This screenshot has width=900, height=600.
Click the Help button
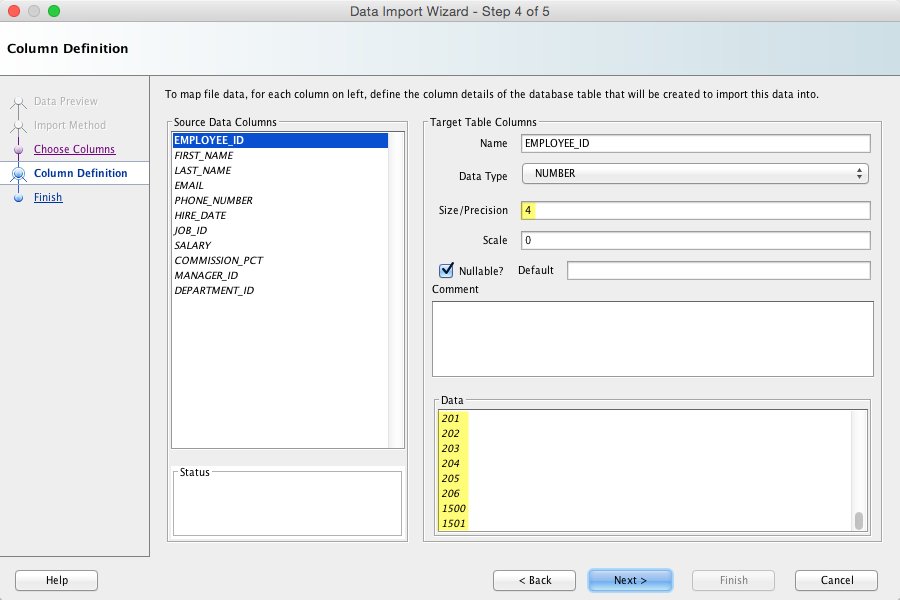(56, 580)
